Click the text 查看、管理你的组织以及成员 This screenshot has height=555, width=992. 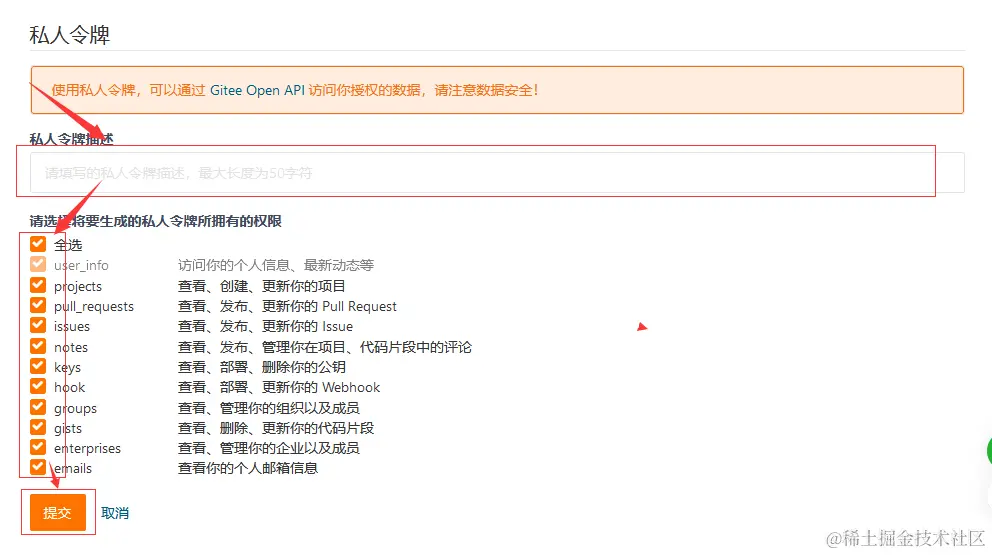[269, 408]
